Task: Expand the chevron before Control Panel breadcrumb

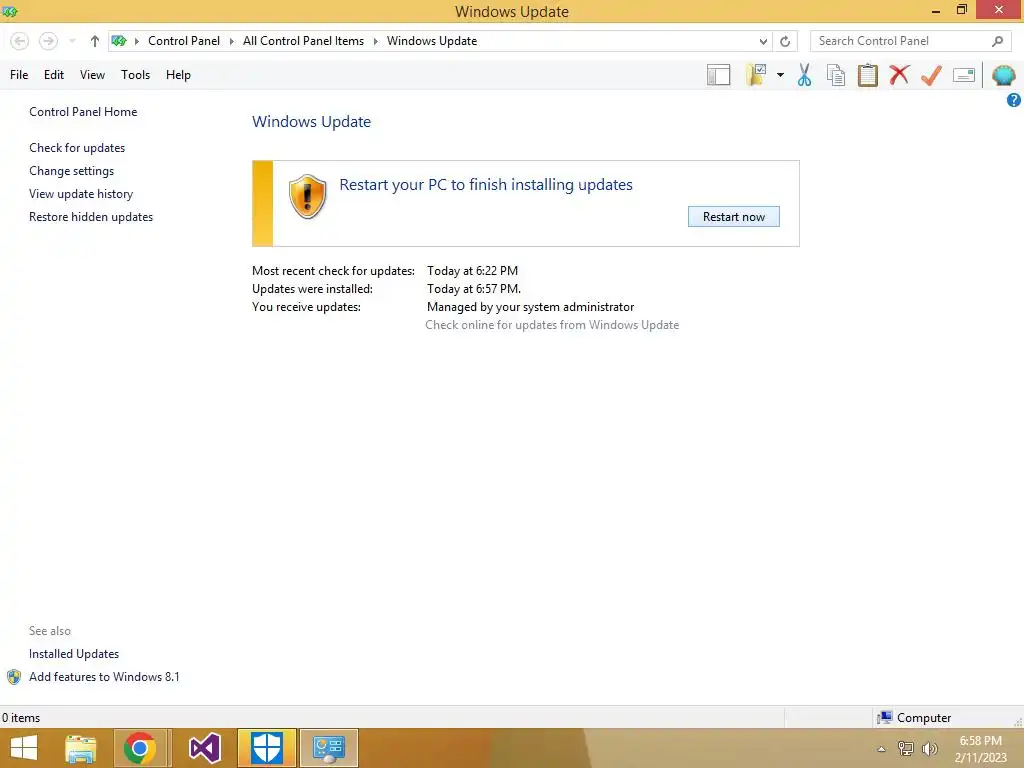Action: [136, 41]
